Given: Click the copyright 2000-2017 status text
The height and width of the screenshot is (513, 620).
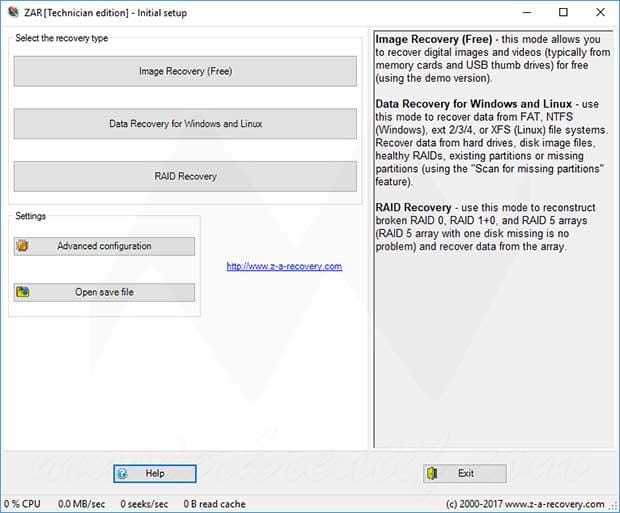Looking at the screenshot, I should (x=525, y=504).
